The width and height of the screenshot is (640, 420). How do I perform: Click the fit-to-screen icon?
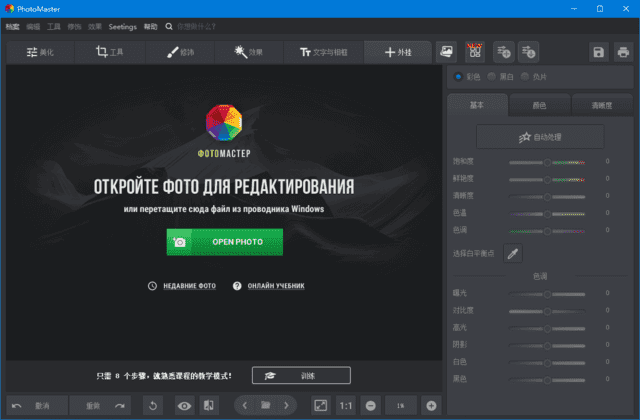point(321,405)
